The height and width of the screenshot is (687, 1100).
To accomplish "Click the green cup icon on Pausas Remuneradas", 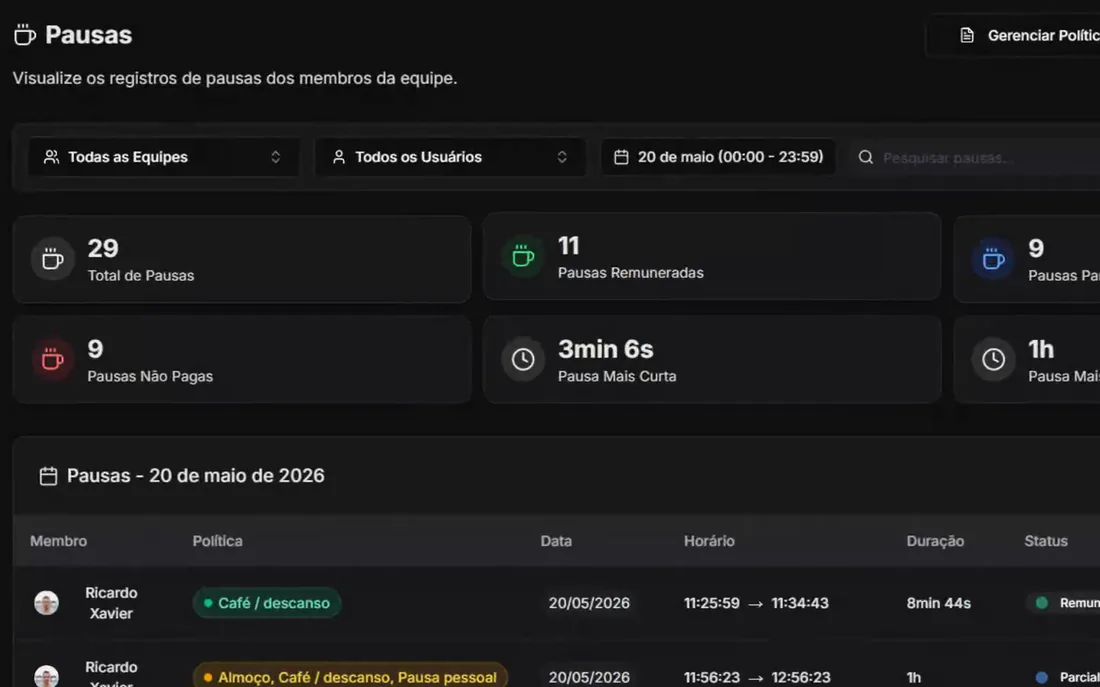I will pos(523,256).
